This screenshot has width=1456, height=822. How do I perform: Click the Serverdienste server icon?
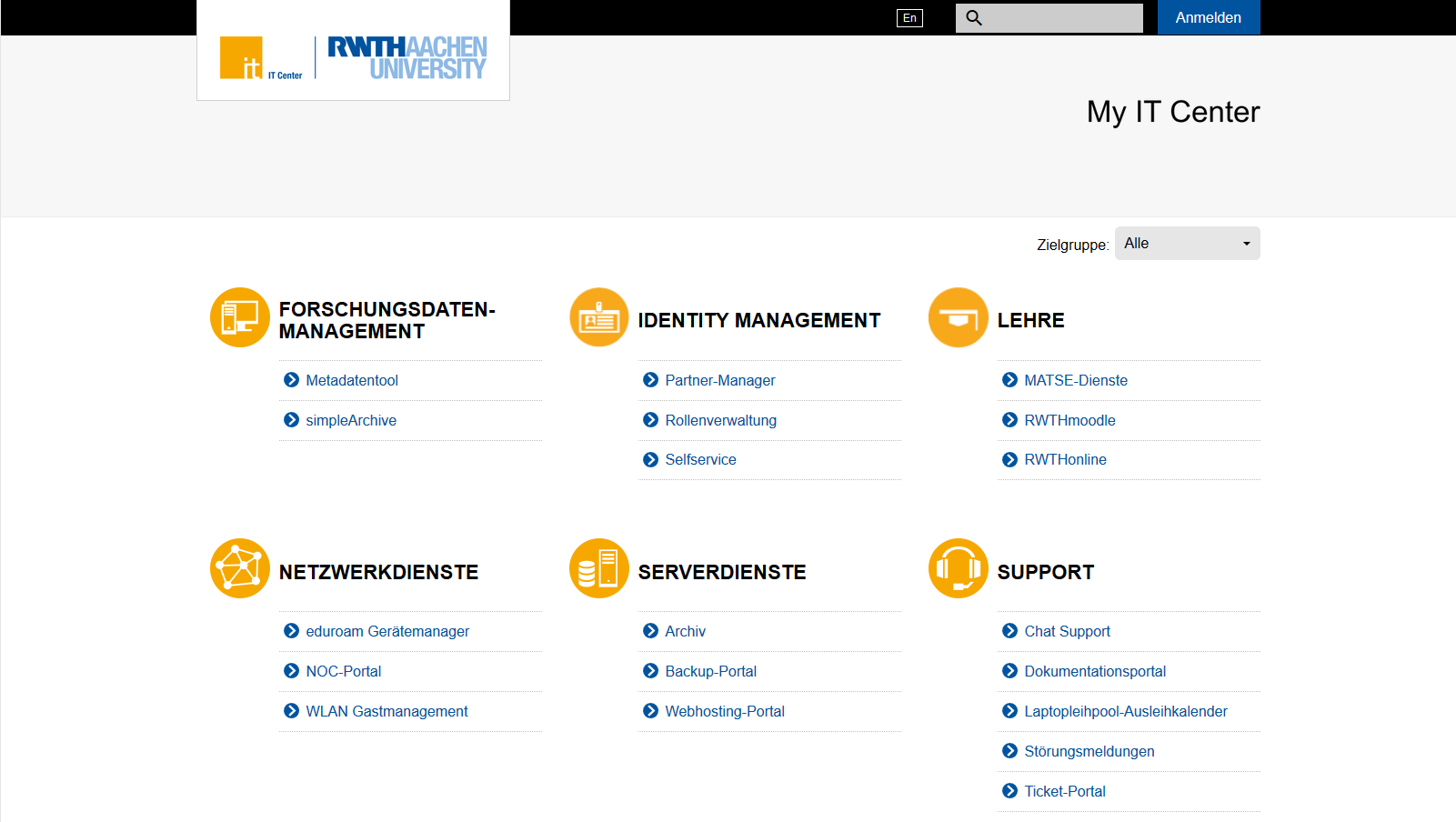(598, 568)
